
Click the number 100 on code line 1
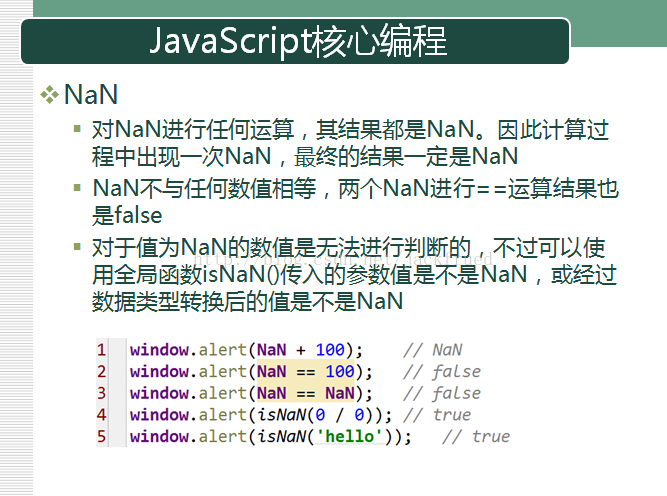tap(330, 350)
